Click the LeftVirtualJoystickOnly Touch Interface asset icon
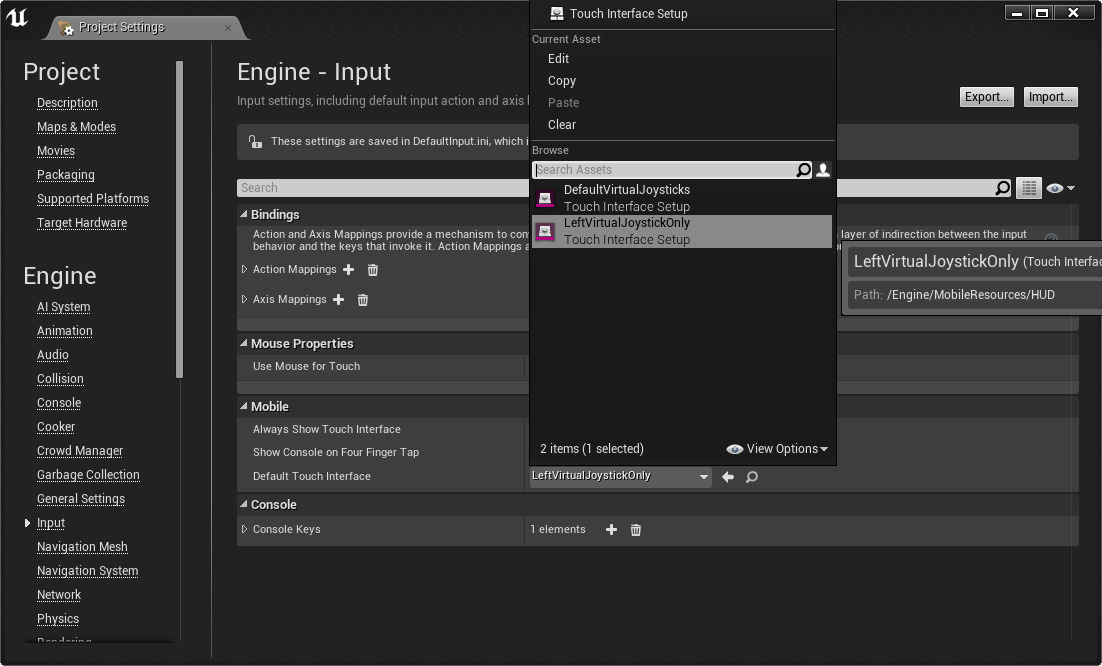The width and height of the screenshot is (1102, 666). pos(545,231)
